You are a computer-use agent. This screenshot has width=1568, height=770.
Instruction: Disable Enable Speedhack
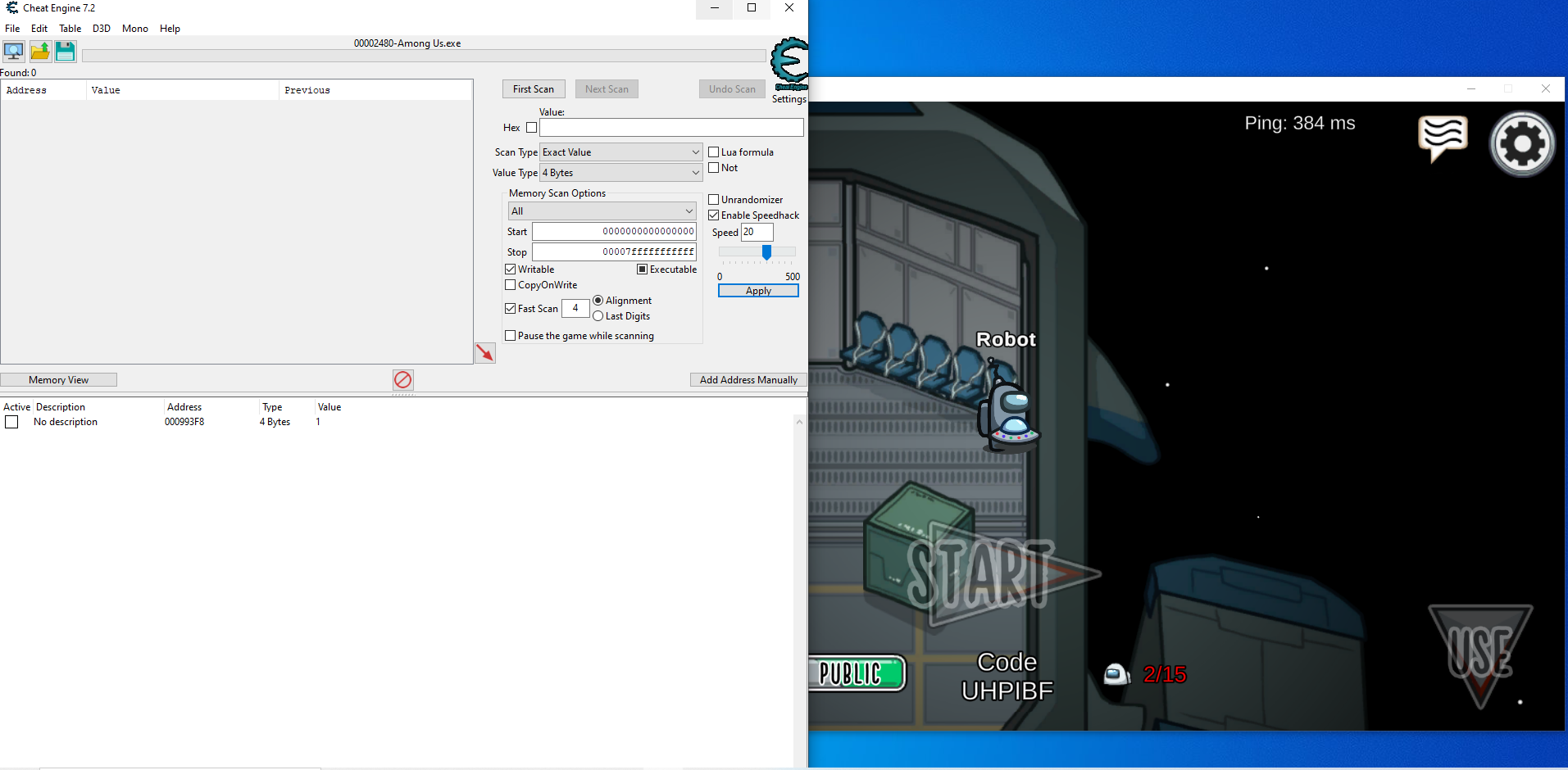(x=714, y=215)
